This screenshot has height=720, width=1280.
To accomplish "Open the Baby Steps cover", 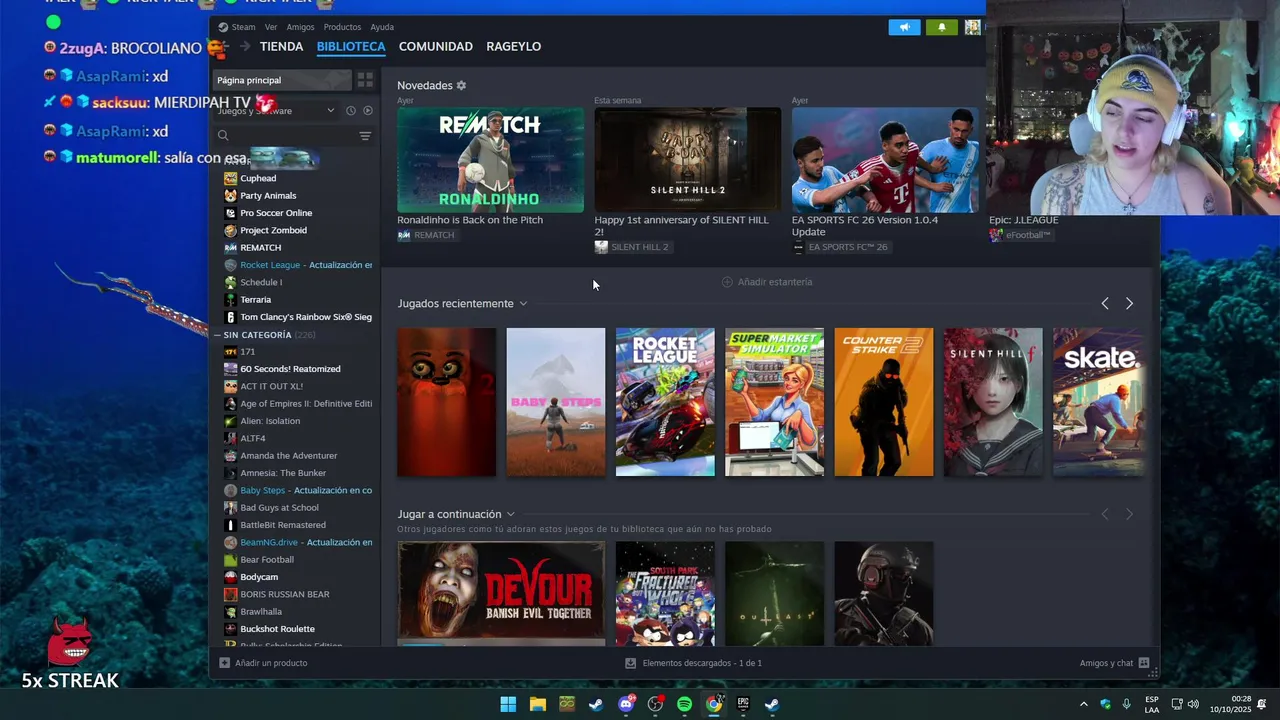I will click(556, 402).
